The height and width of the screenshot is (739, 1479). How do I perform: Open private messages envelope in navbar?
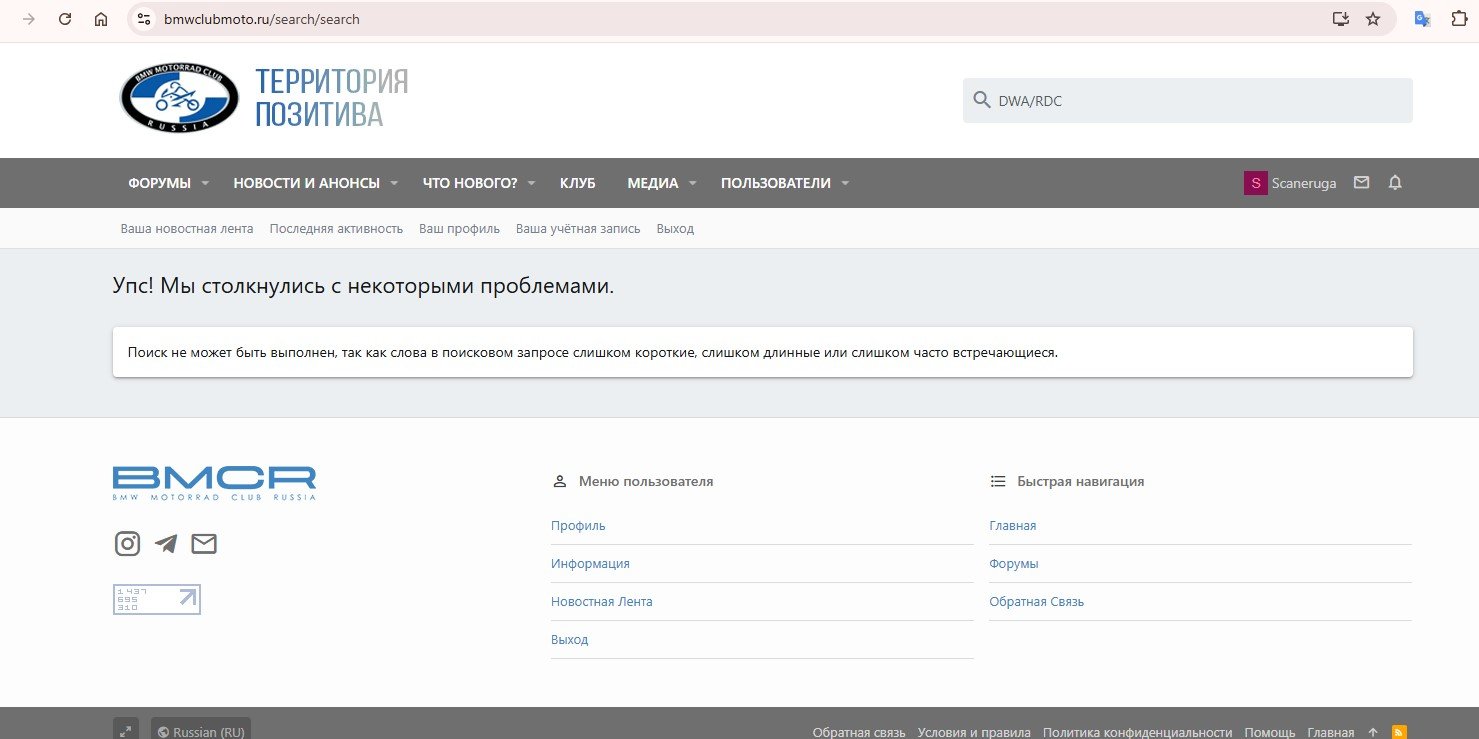point(1361,183)
